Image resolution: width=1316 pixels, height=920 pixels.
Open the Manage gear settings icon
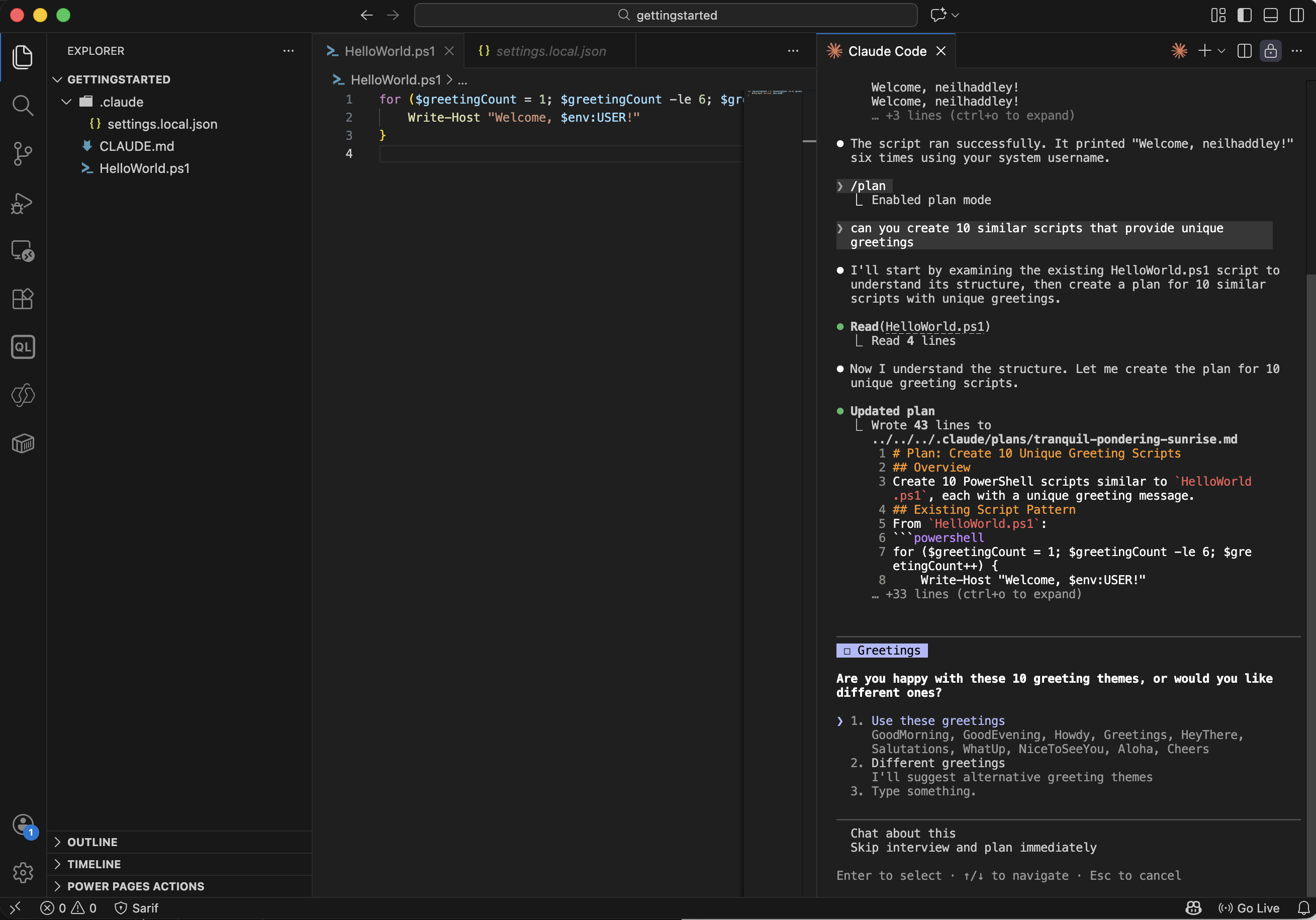pos(22,872)
